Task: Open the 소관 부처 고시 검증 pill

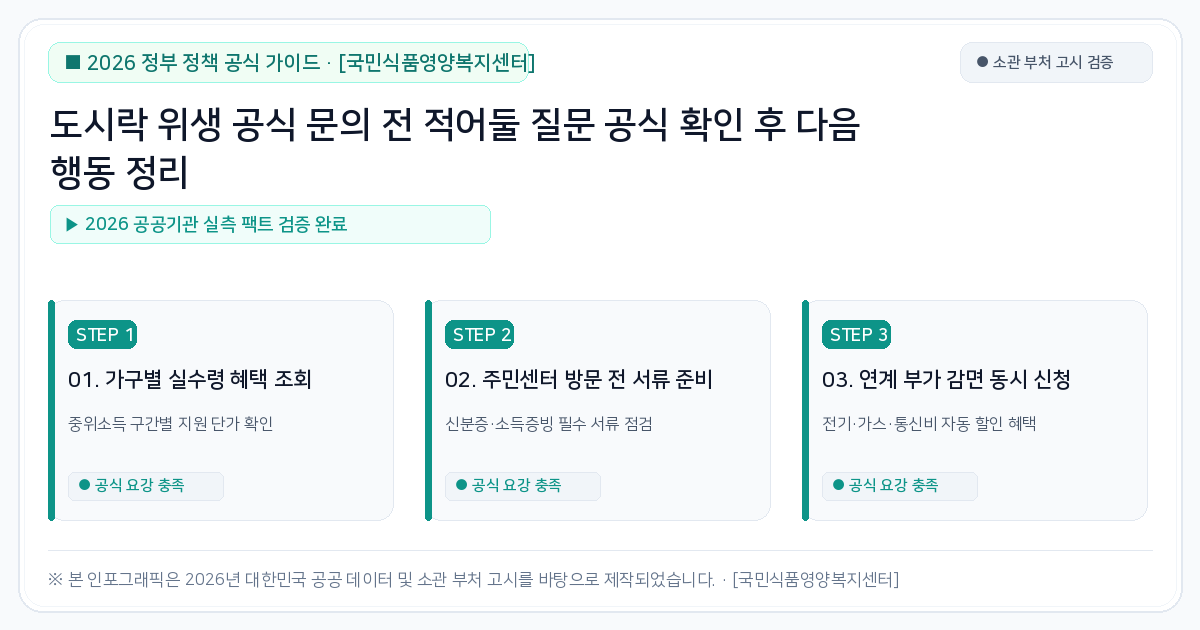Action: (1056, 62)
